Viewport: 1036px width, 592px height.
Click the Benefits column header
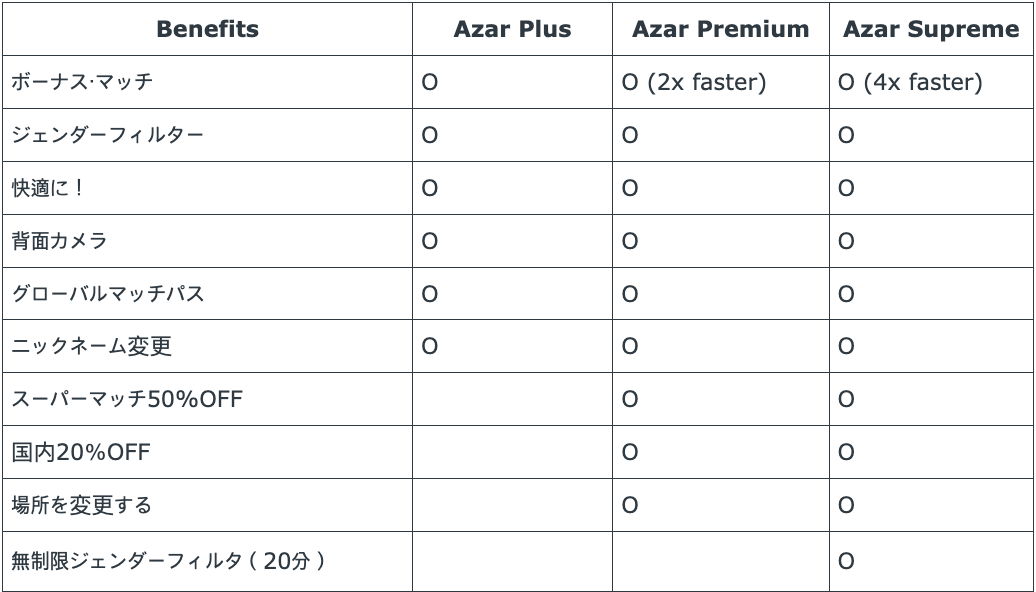pyautogui.click(x=207, y=29)
